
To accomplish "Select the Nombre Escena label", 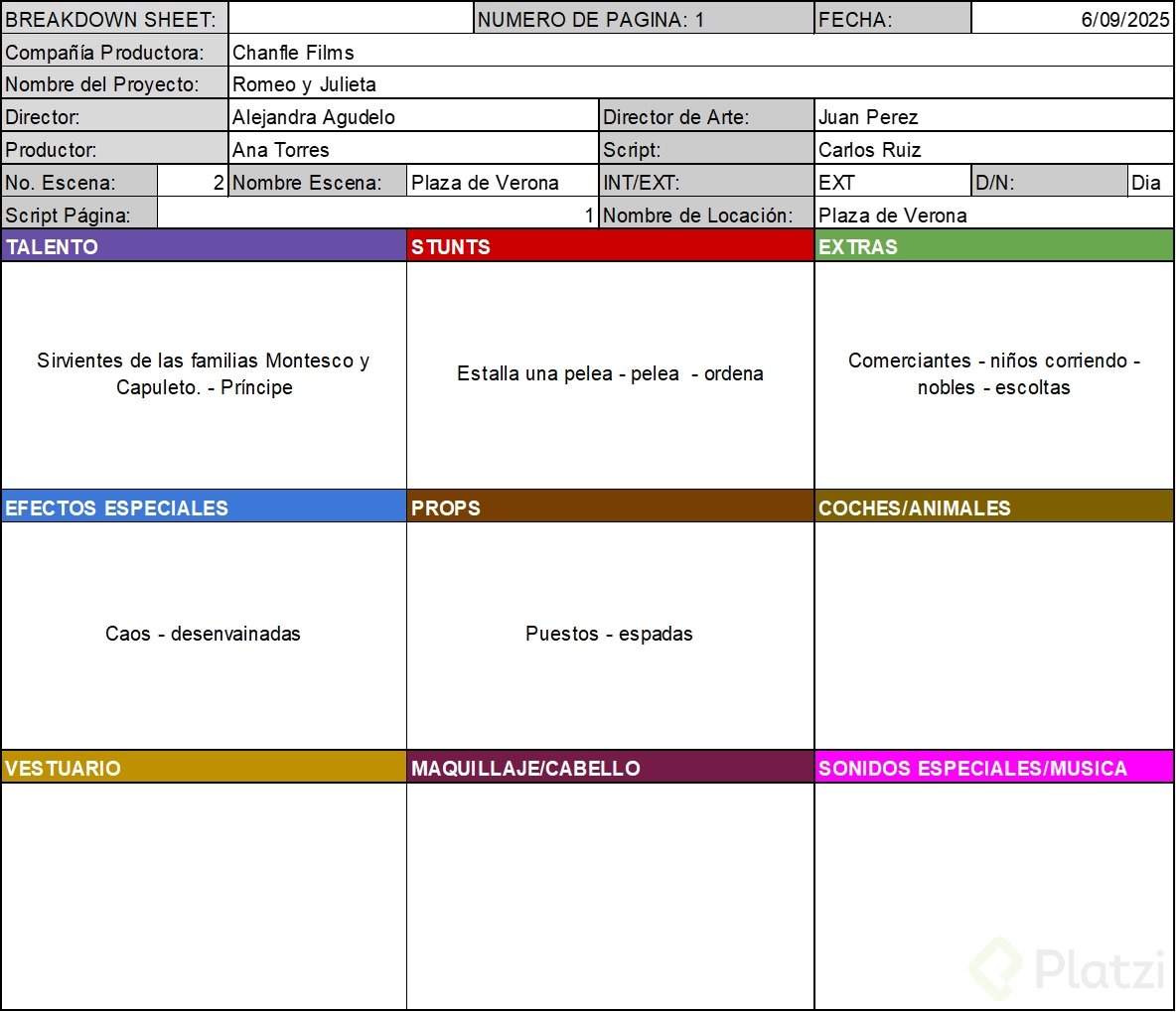I will click(x=317, y=182).
